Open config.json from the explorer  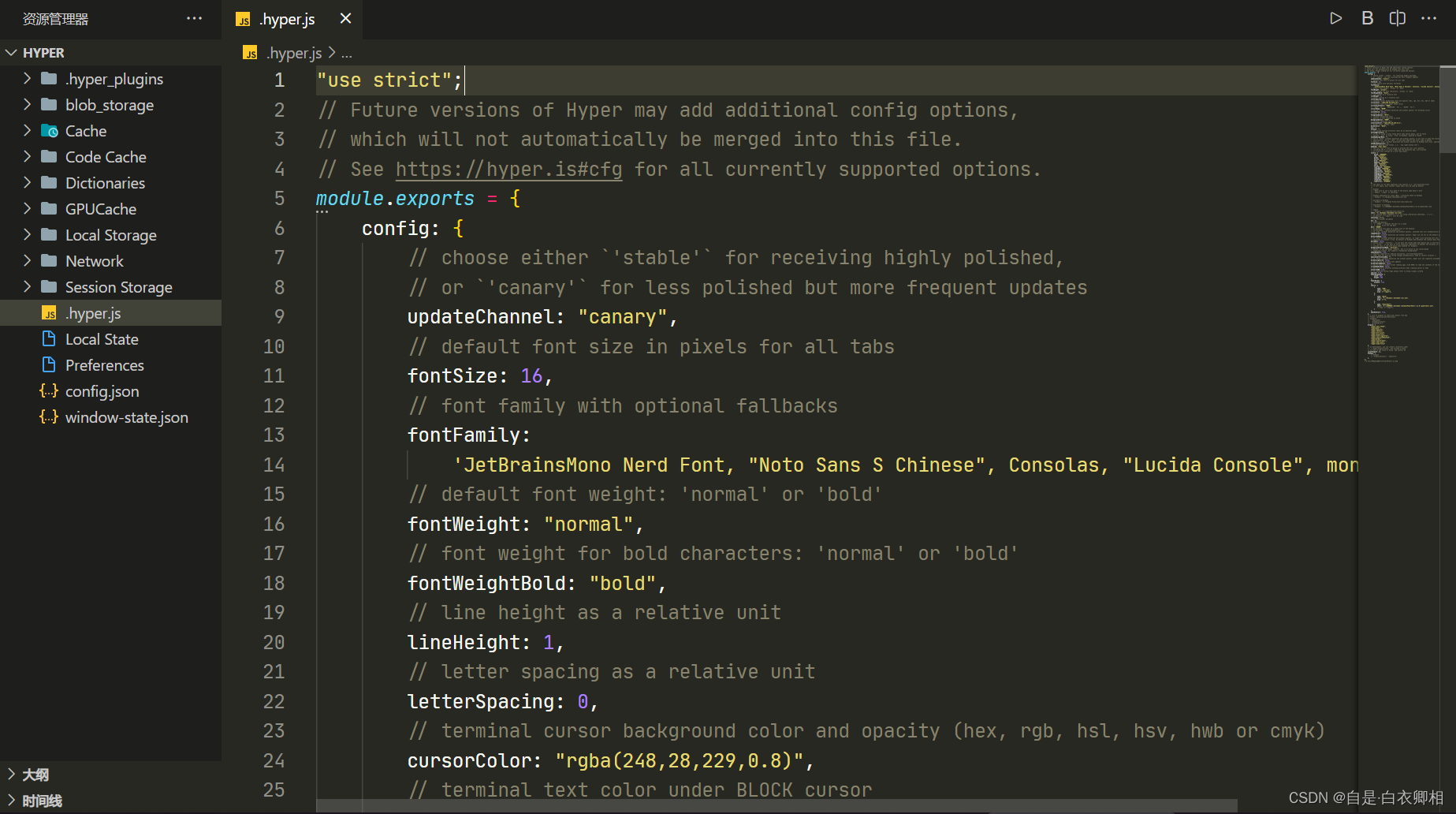click(110, 391)
